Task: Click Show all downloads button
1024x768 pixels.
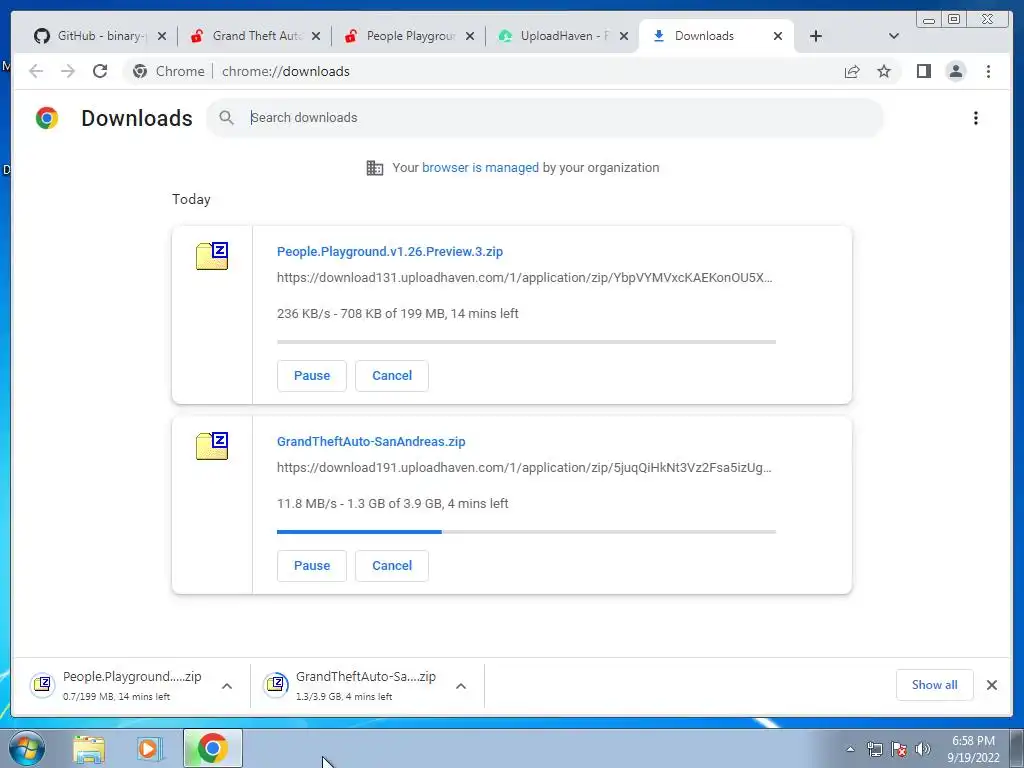Action: click(x=935, y=685)
